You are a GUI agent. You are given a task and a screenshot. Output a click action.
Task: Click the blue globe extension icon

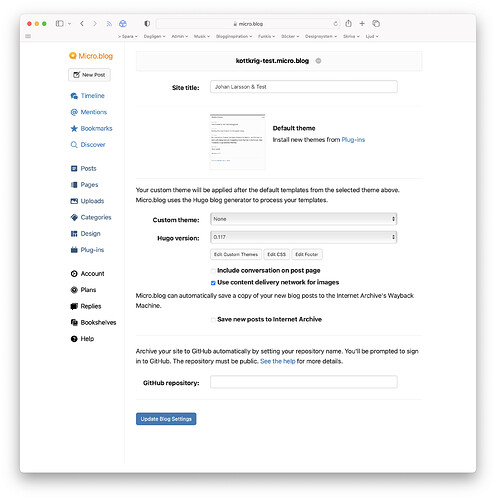pos(123,24)
